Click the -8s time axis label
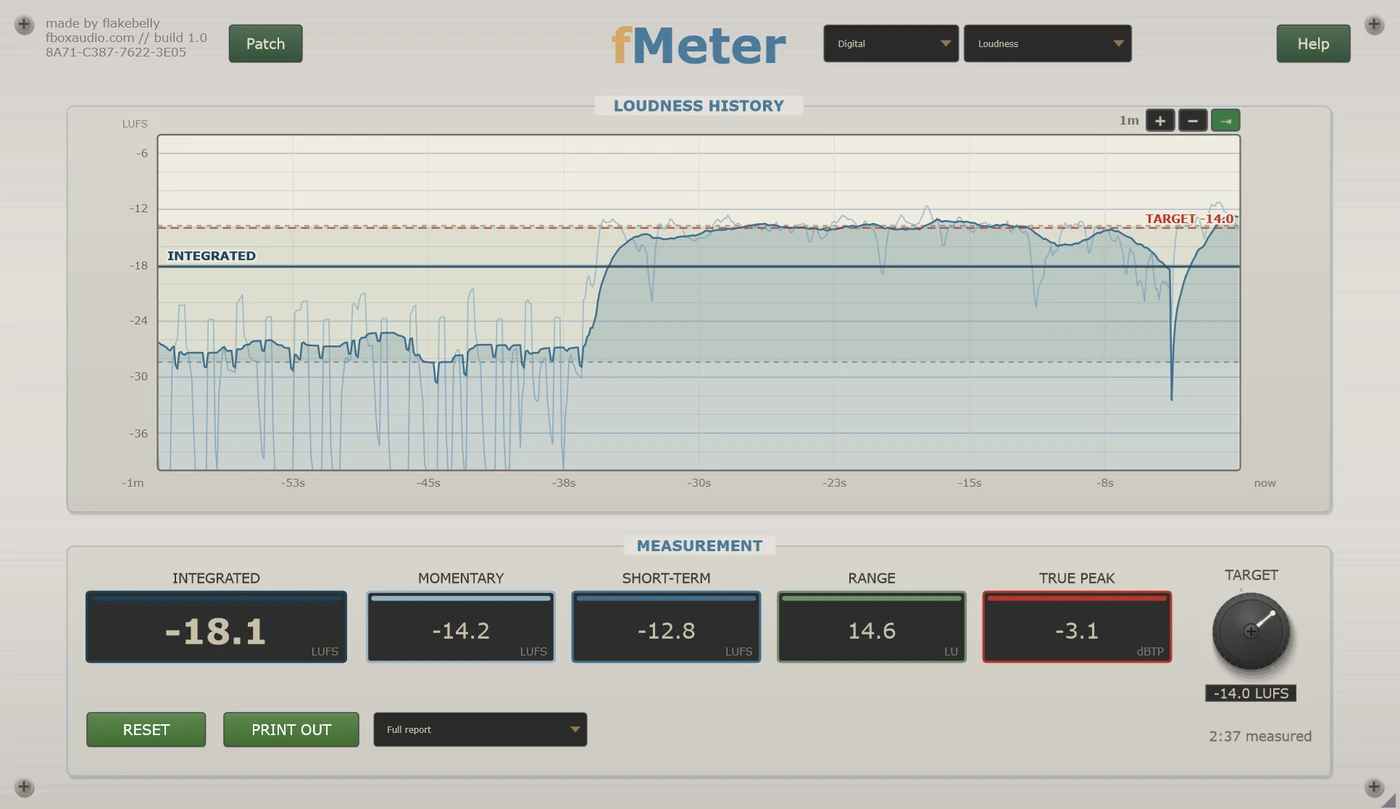This screenshot has width=1400, height=809. (1104, 483)
